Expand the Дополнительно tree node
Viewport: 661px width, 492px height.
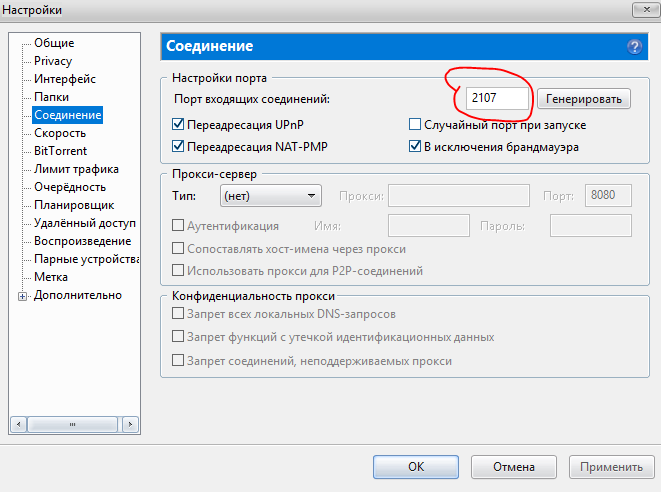(x=22, y=296)
